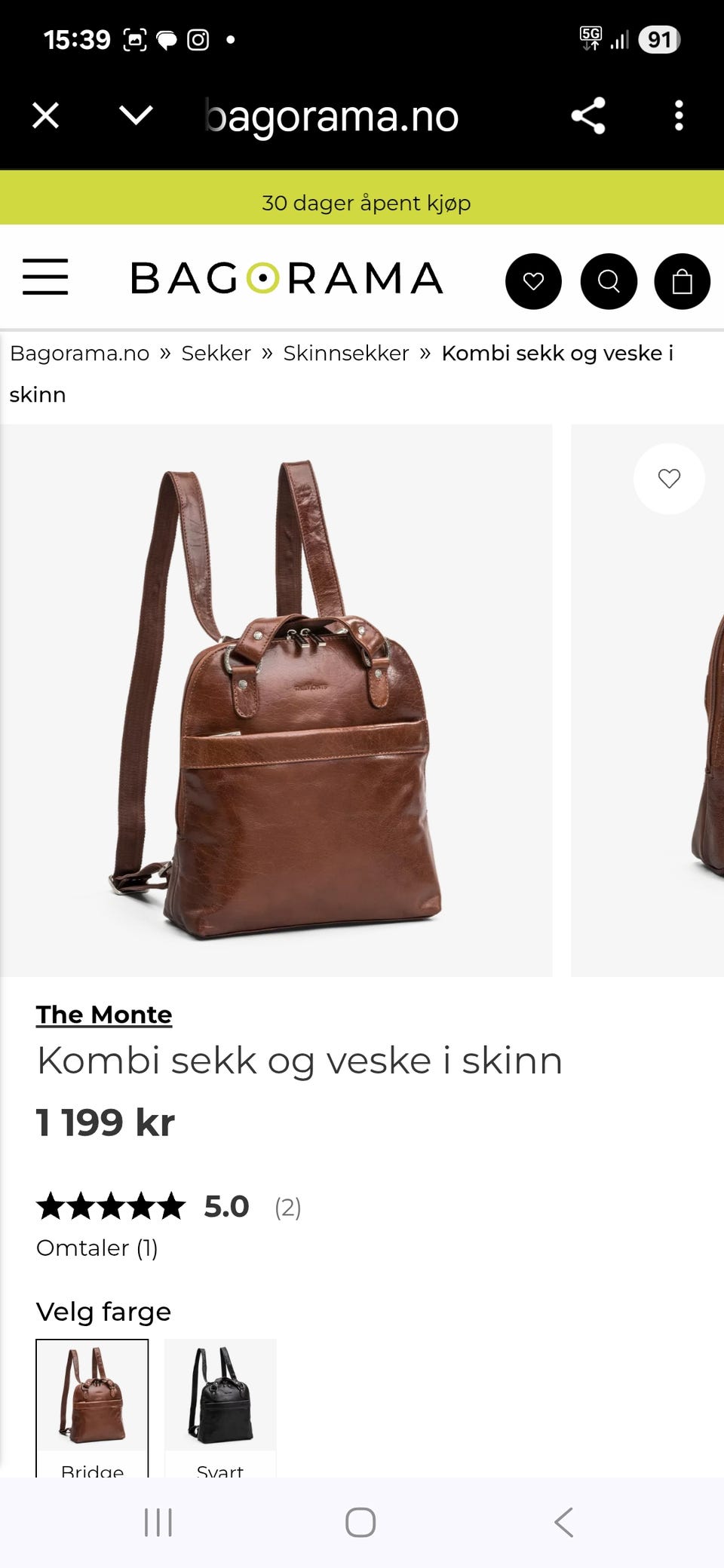The width and height of the screenshot is (724, 1568).
Task: Expand the browser chevron-down menu
Action: 136,116
